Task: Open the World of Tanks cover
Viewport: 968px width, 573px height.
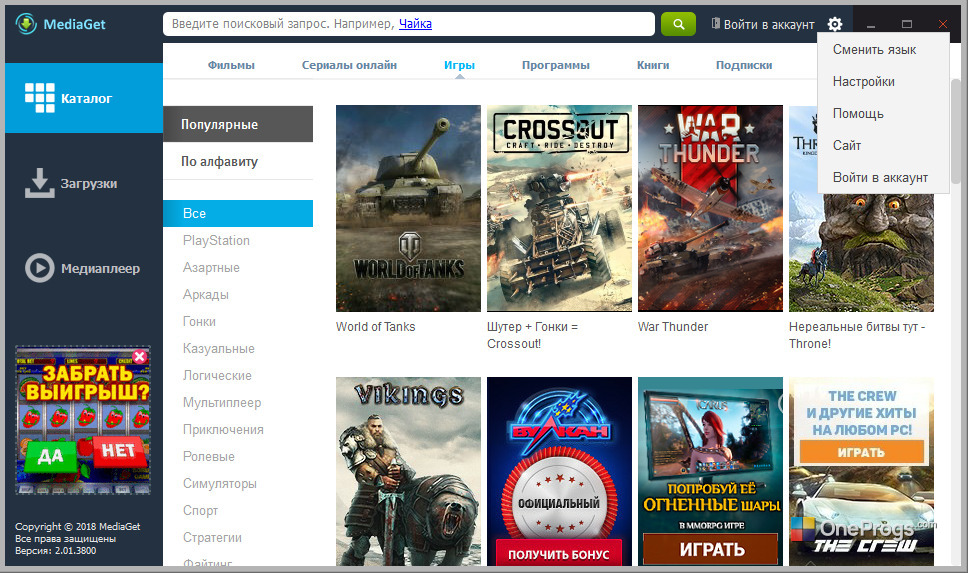Action: tap(408, 208)
